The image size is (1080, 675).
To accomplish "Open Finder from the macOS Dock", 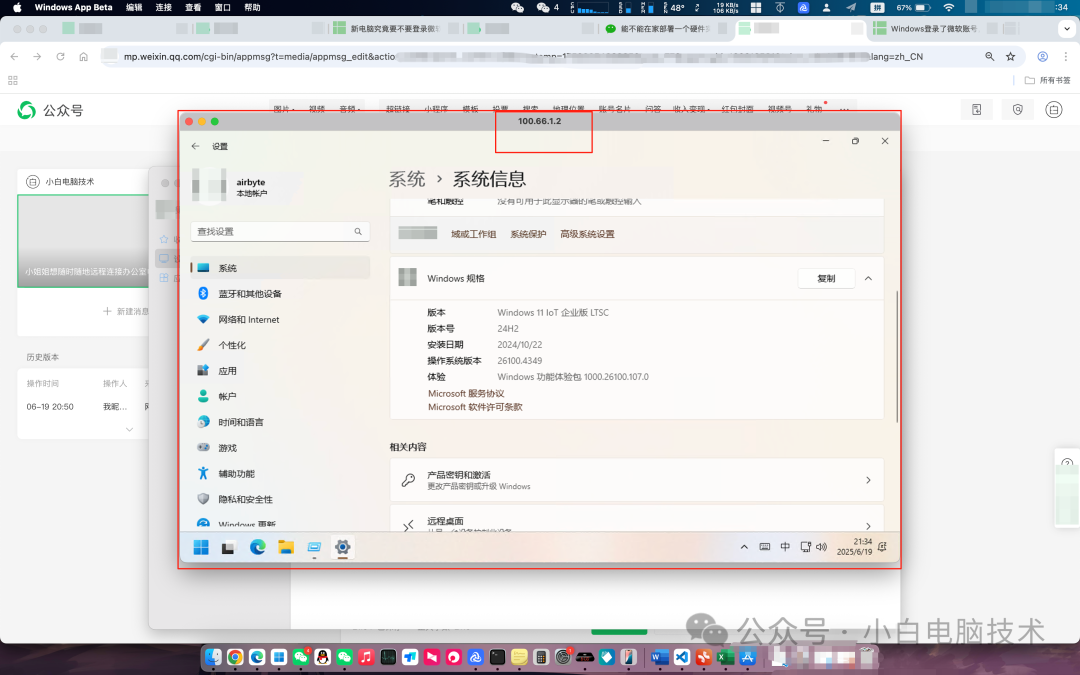I will 213,657.
